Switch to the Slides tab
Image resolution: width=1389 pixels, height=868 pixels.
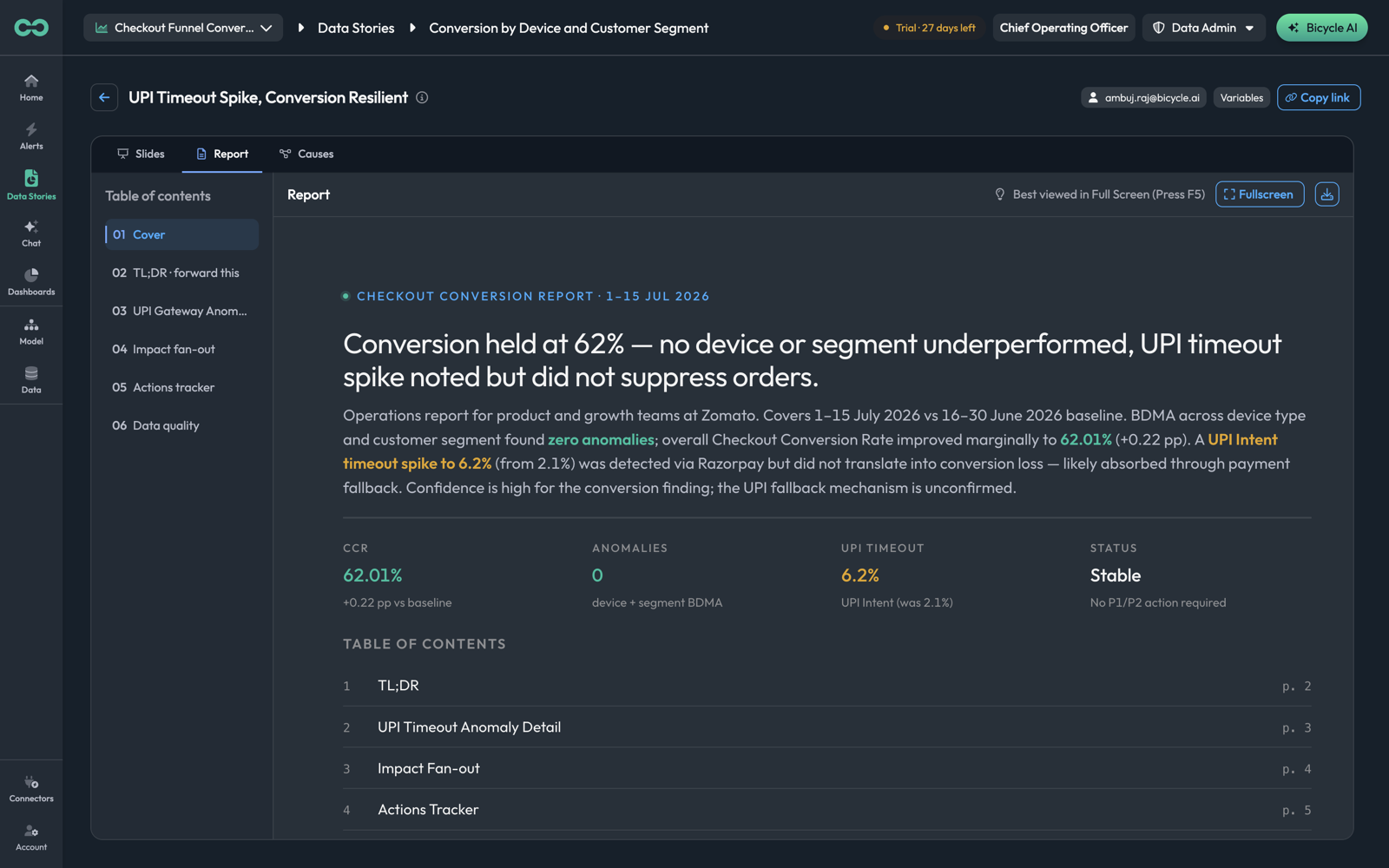[x=141, y=154]
